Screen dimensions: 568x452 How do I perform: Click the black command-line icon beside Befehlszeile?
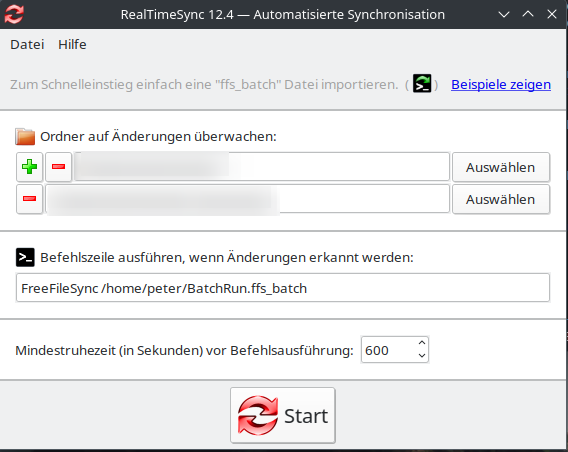click(25, 257)
